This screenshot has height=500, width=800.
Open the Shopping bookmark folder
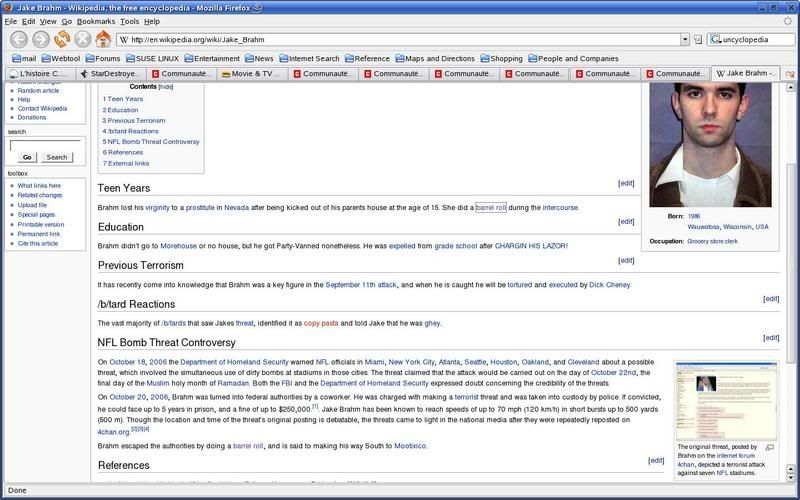point(501,59)
